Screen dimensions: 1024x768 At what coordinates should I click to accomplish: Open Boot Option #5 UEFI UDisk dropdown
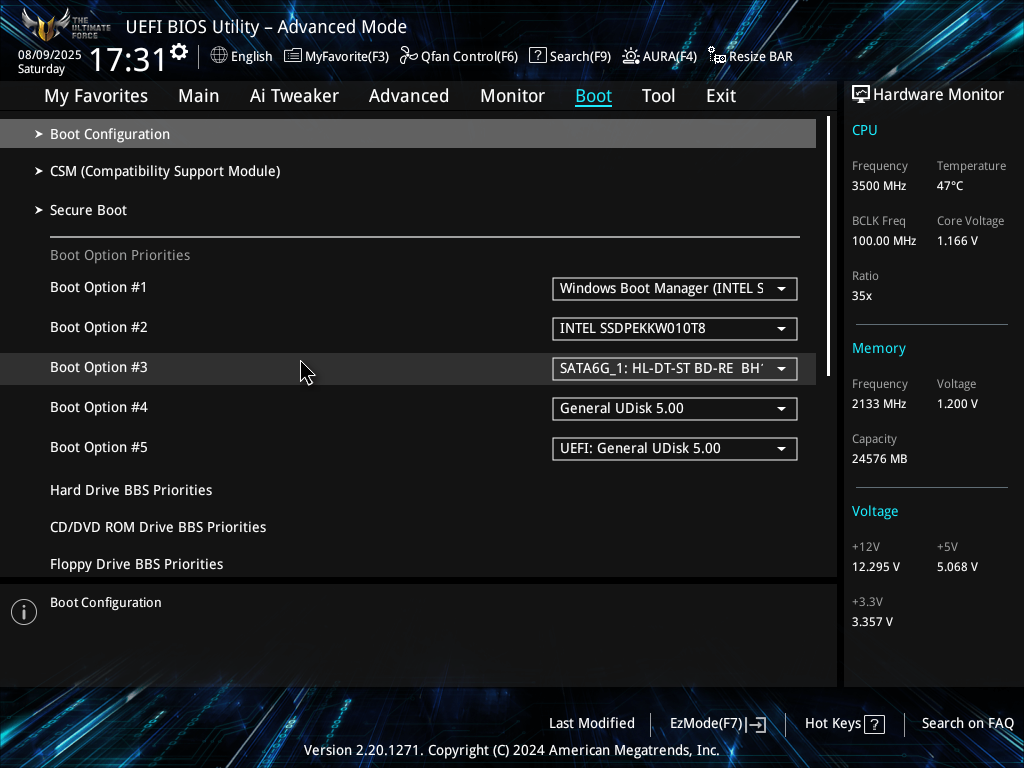coord(675,449)
